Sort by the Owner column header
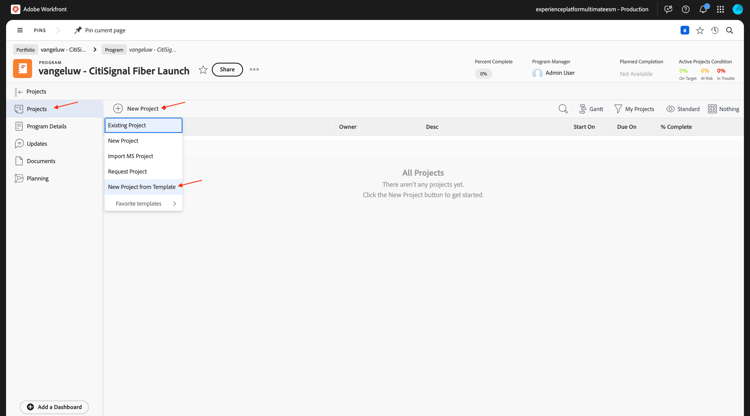This screenshot has height=416, width=750. coord(348,127)
